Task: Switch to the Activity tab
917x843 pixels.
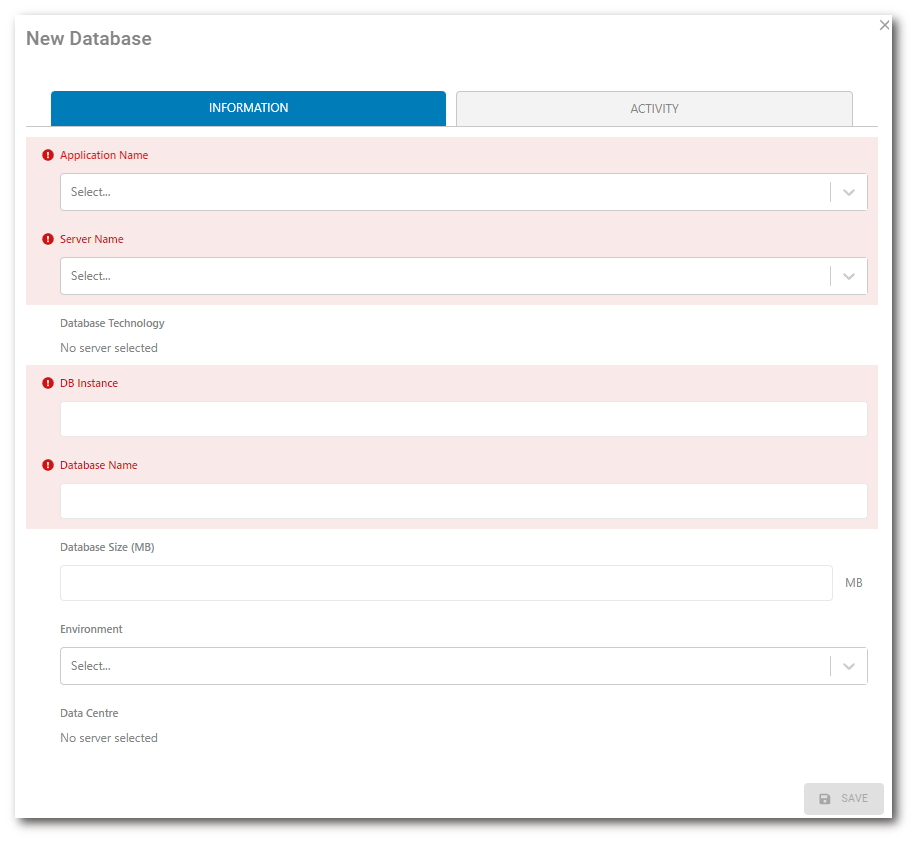Action: coord(654,109)
